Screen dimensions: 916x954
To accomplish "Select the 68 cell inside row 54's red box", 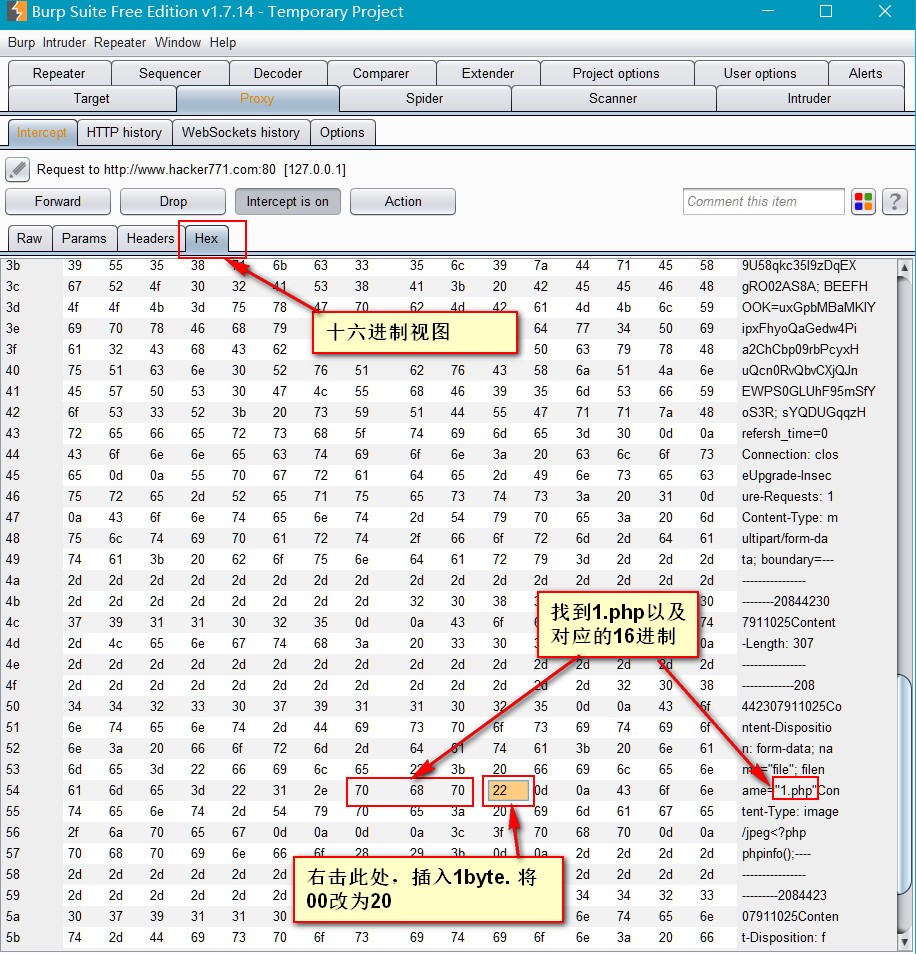I will pos(417,790).
